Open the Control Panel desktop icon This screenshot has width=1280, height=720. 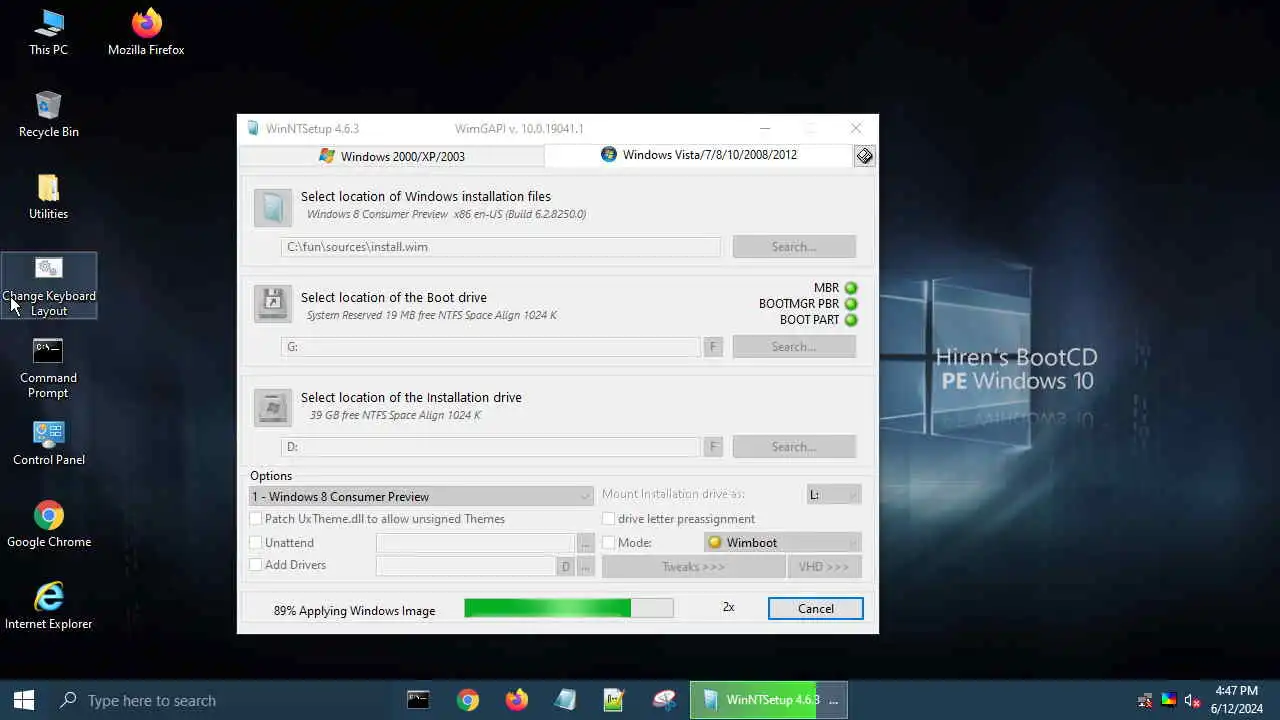pyautogui.click(x=48, y=443)
